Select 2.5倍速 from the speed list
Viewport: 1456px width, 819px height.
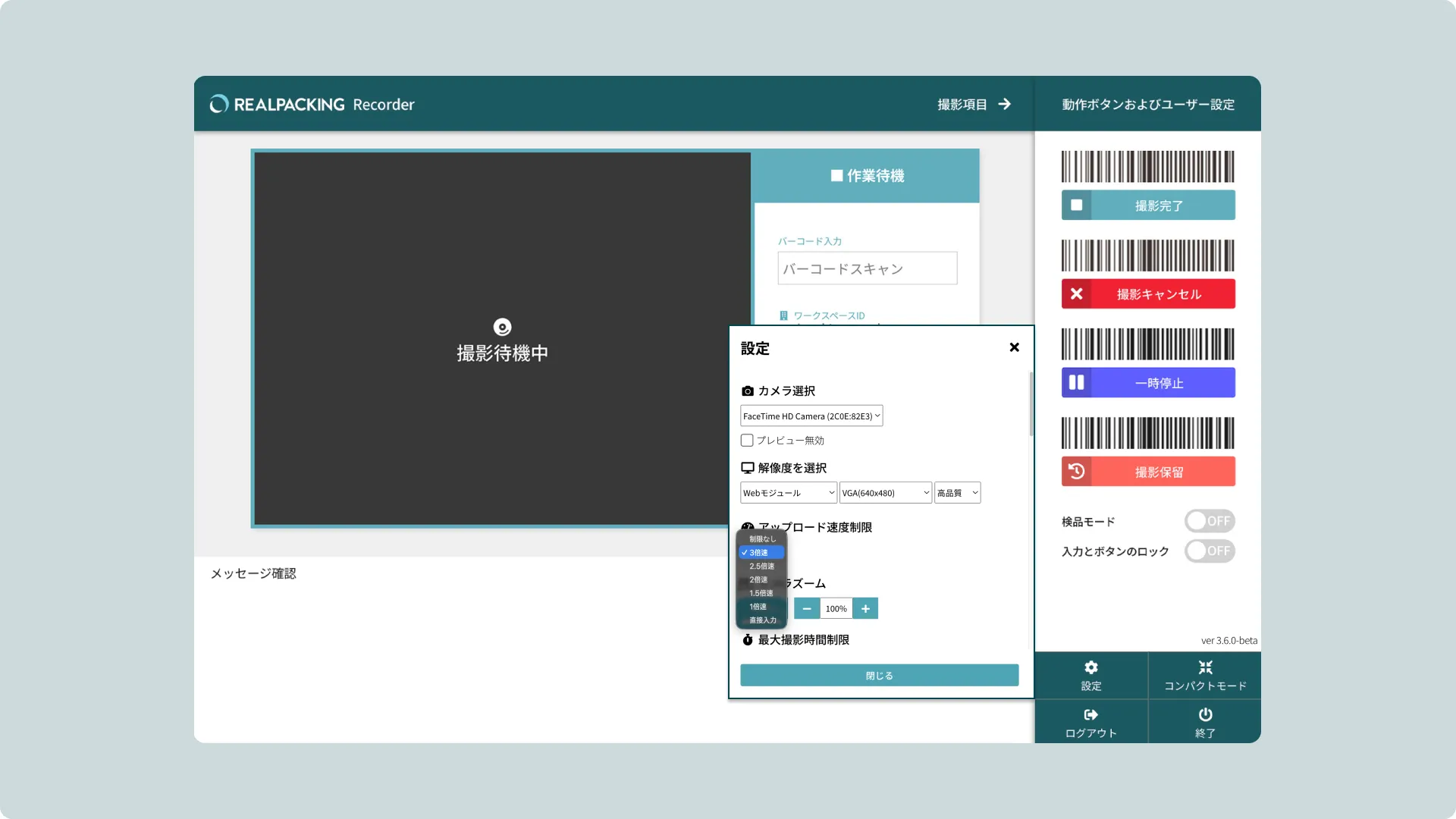(x=761, y=566)
